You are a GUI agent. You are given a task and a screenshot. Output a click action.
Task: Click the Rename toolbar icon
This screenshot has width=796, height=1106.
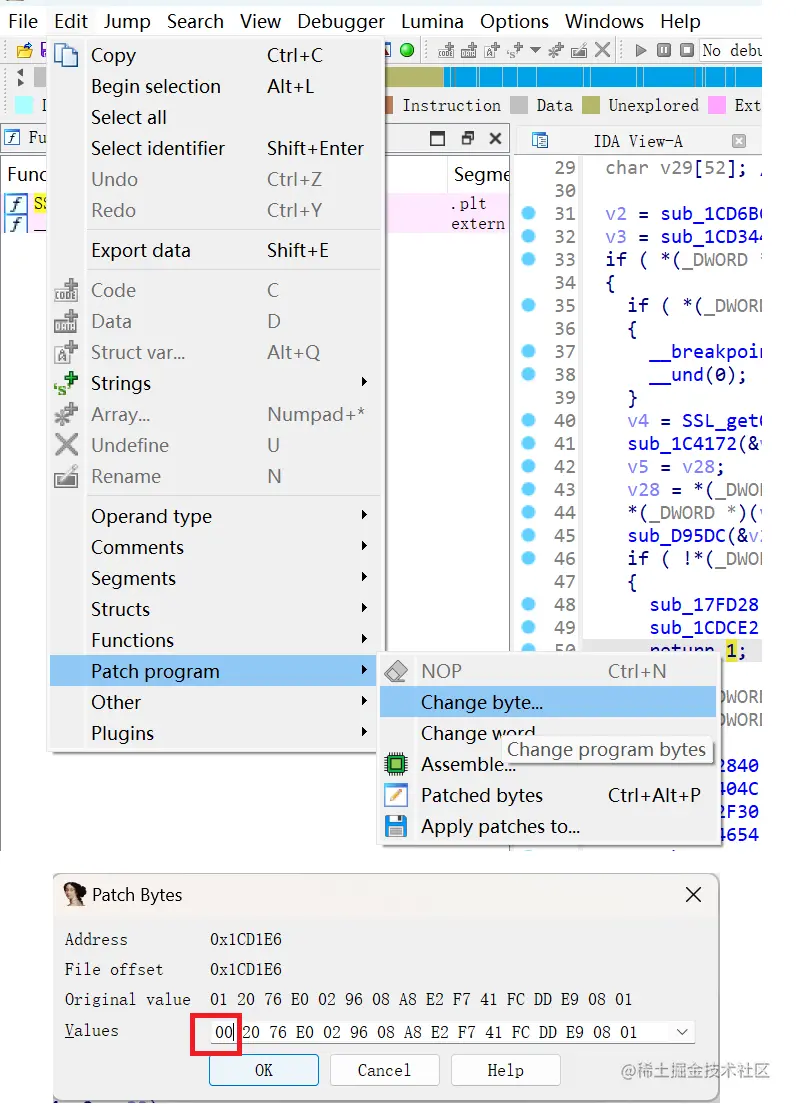tap(579, 50)
